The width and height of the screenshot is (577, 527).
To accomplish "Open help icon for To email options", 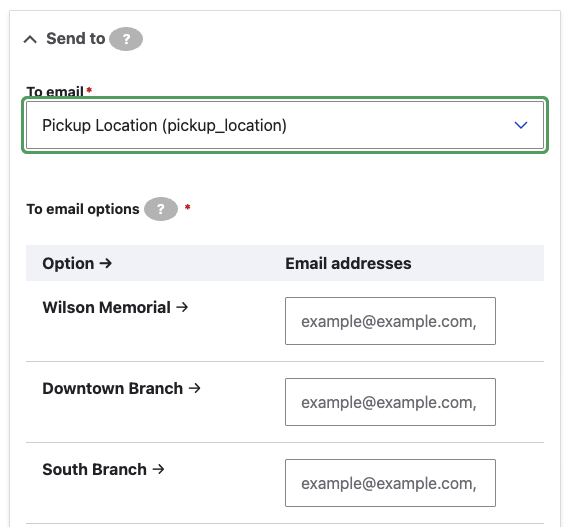I will 161,209.
